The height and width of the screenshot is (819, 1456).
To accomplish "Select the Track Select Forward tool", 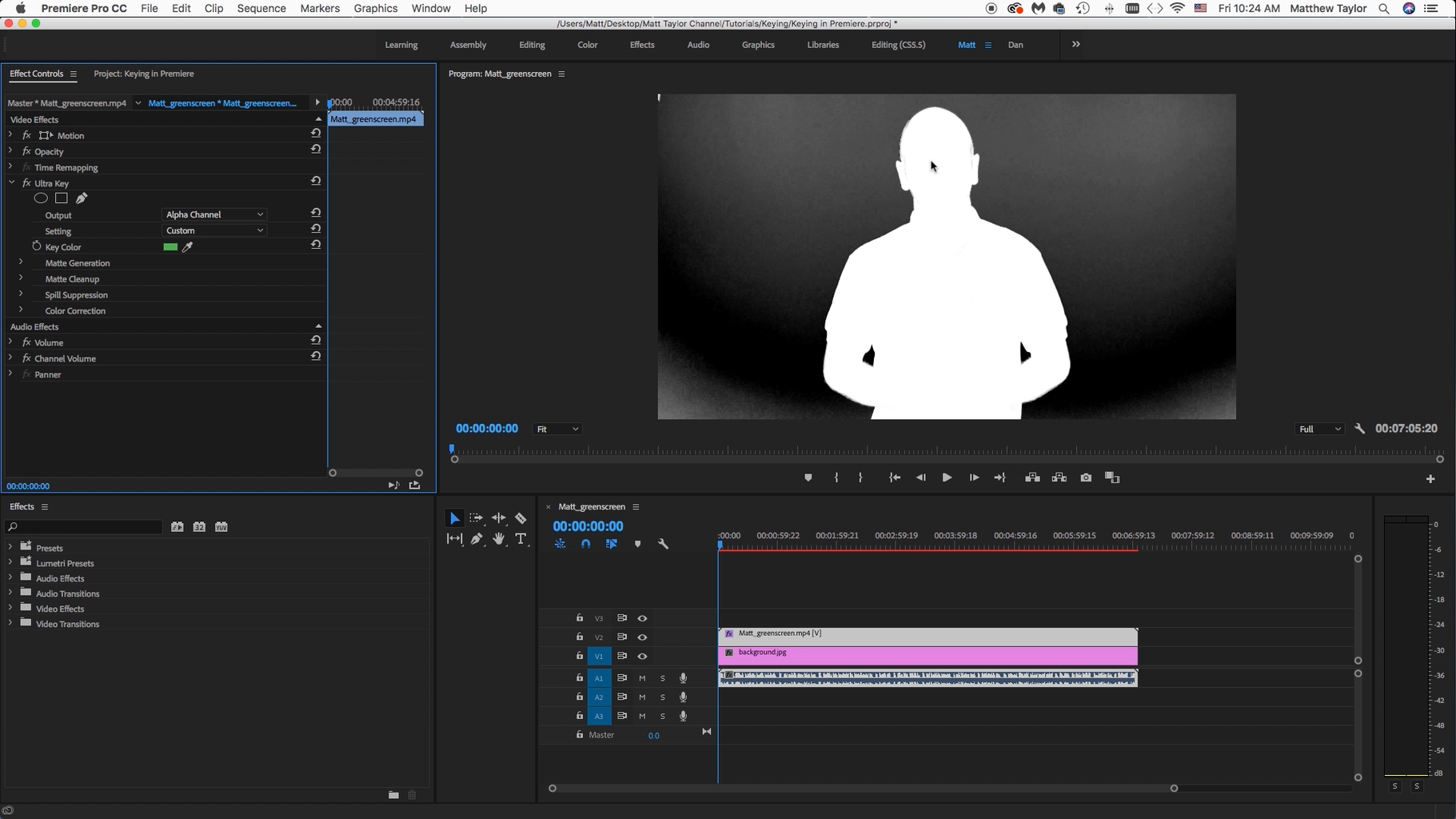I will (x=477, y=517).
